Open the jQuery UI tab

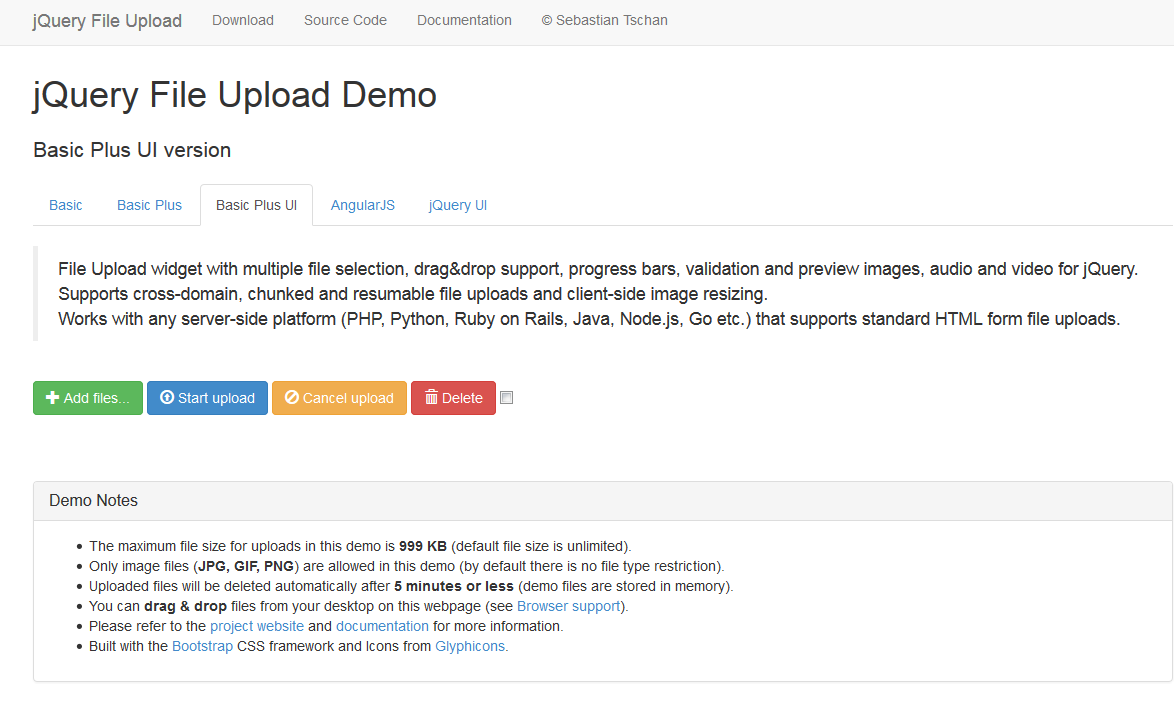tap(457, 205)
